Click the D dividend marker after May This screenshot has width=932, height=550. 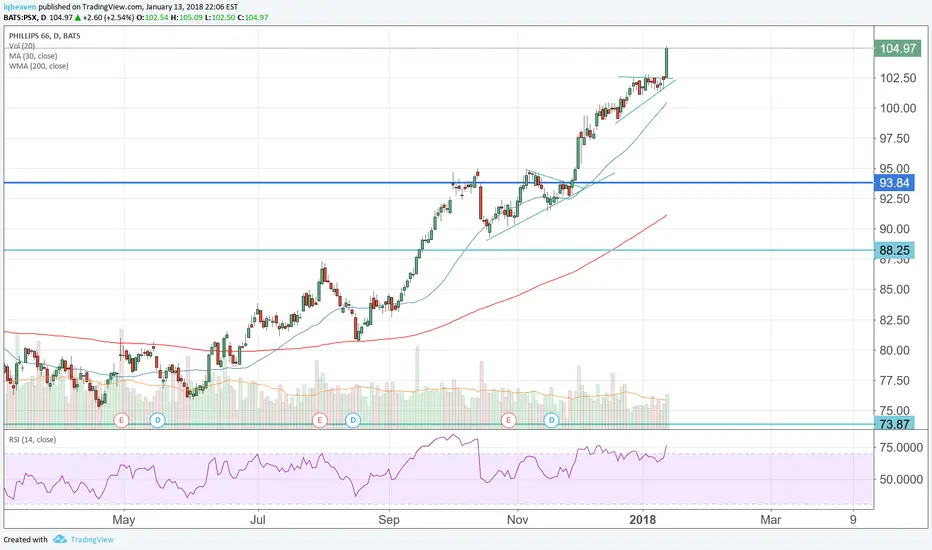click(x=158, y=420)
